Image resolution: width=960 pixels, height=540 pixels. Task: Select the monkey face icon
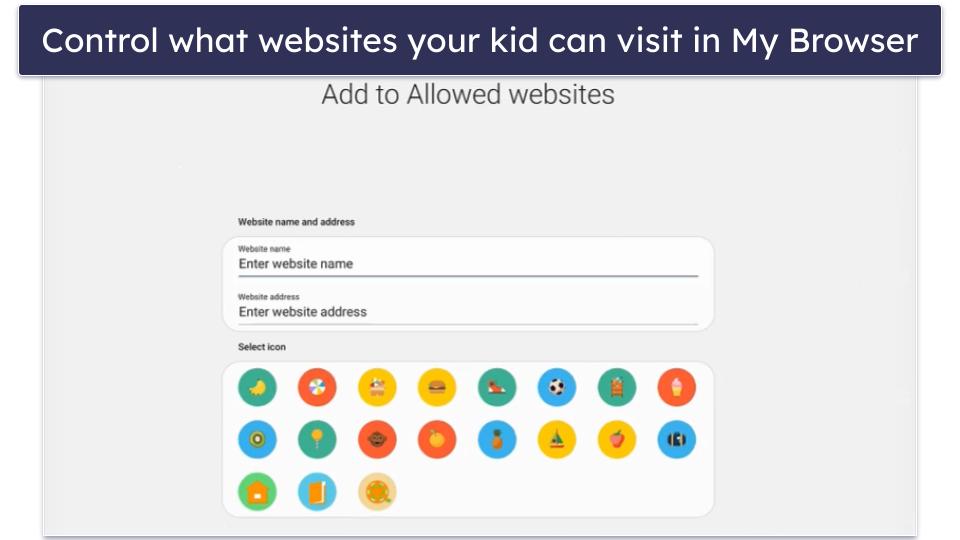coord(377,439)
